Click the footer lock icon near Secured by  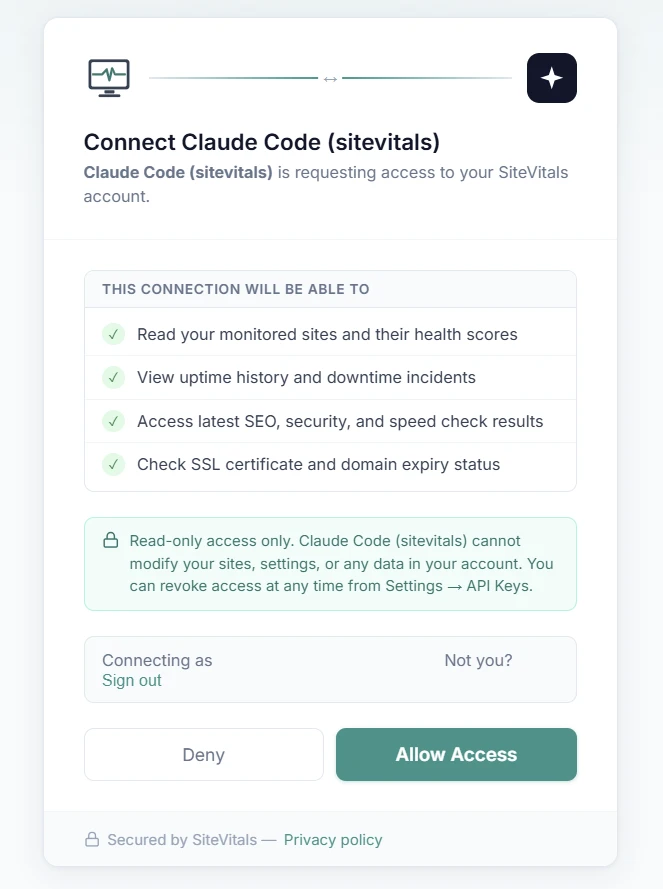(x=92, y=840)
